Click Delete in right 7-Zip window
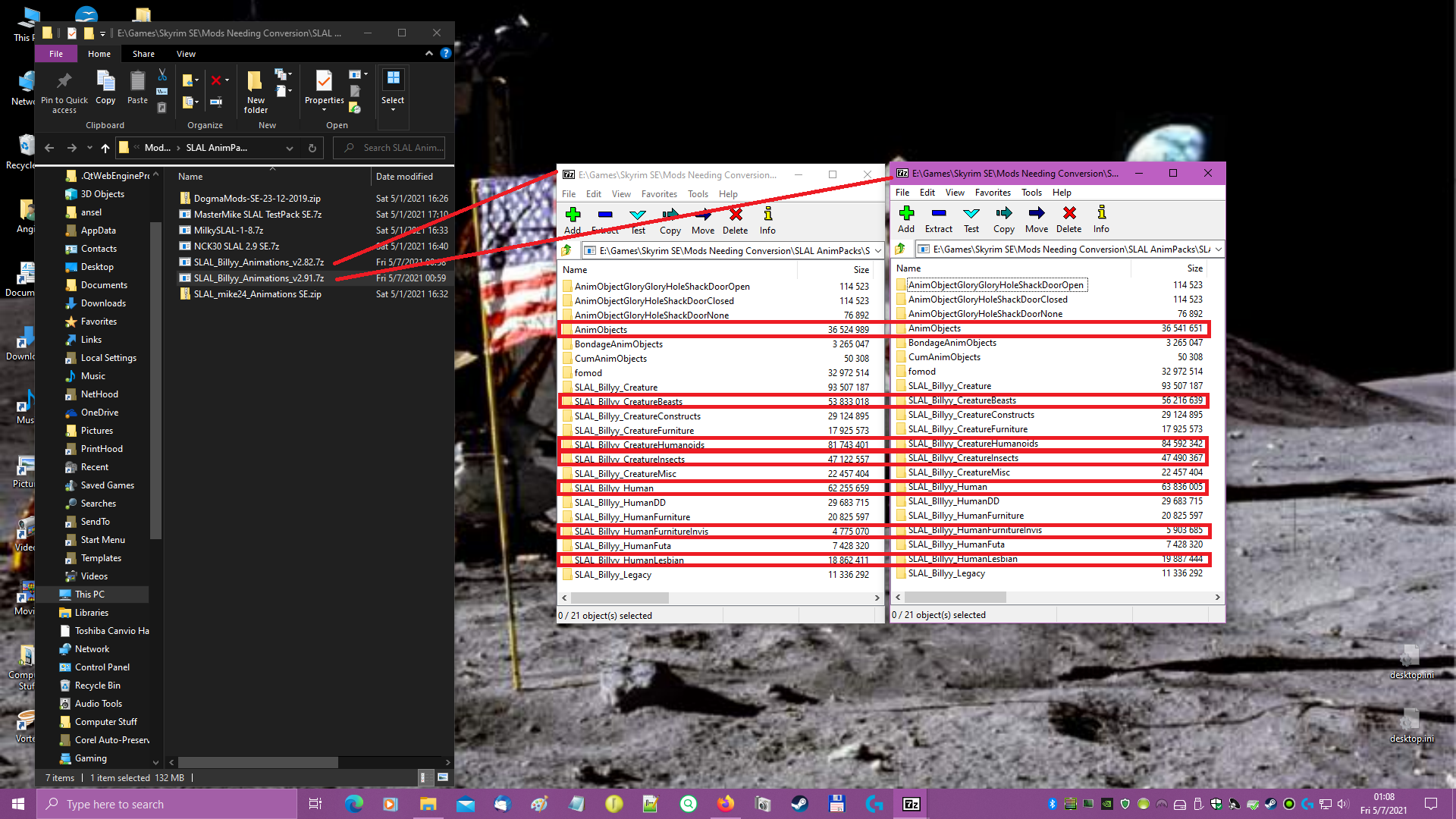This screenshot has height=819, width=1456. tap(1068, 219)
